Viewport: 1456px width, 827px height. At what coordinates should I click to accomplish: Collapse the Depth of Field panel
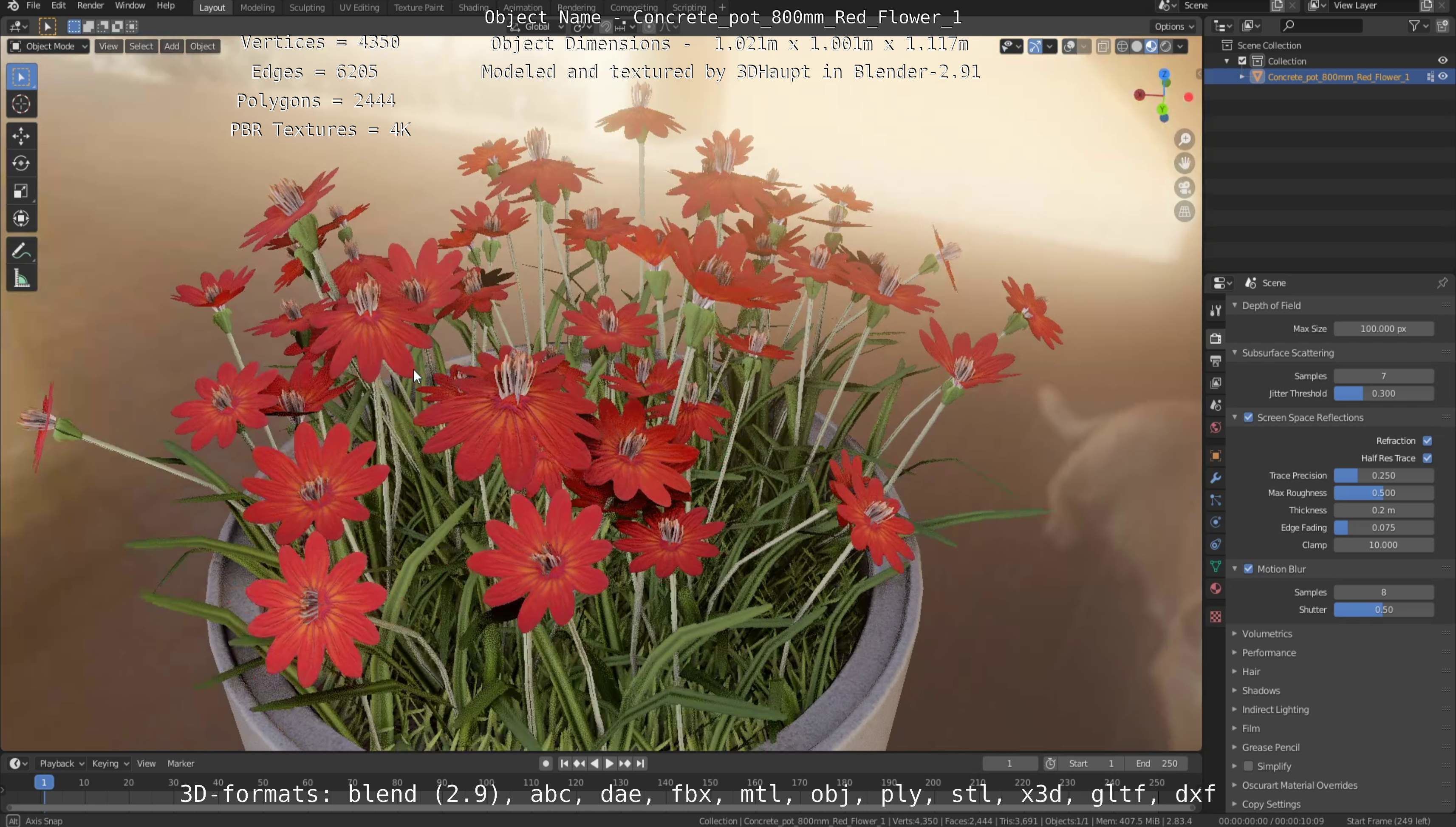(1270, 306)
